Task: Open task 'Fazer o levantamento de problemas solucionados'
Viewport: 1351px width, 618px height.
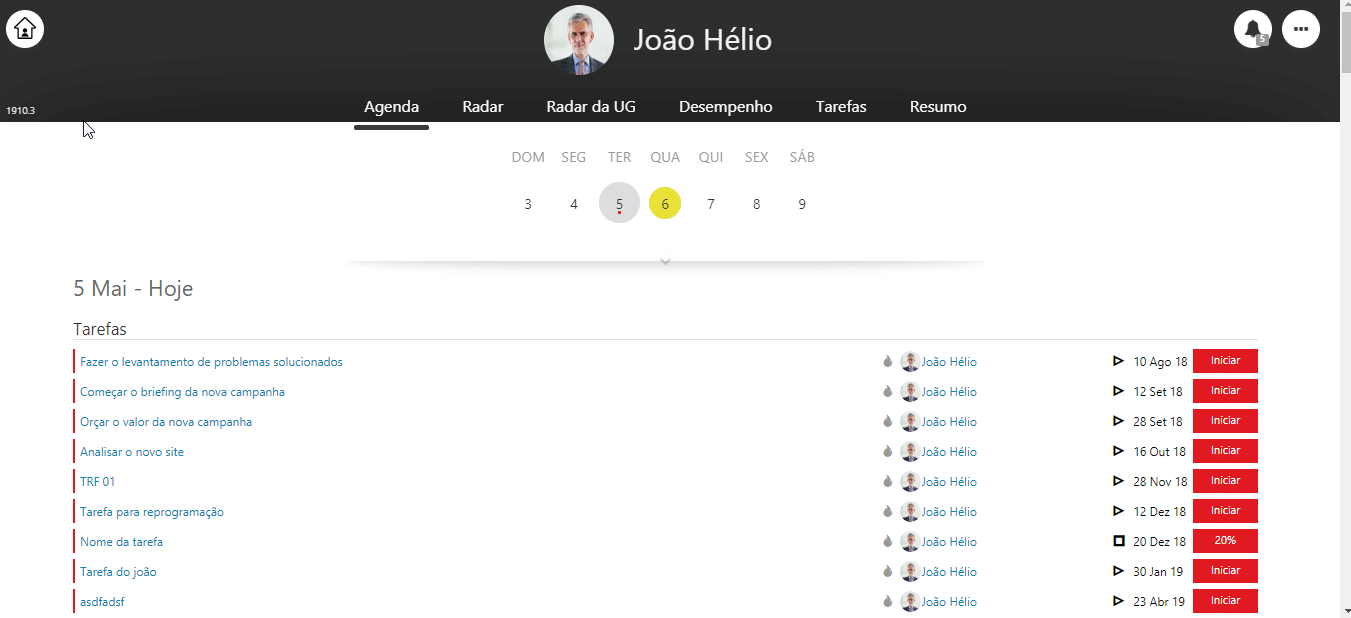Action: coord(211,362)
